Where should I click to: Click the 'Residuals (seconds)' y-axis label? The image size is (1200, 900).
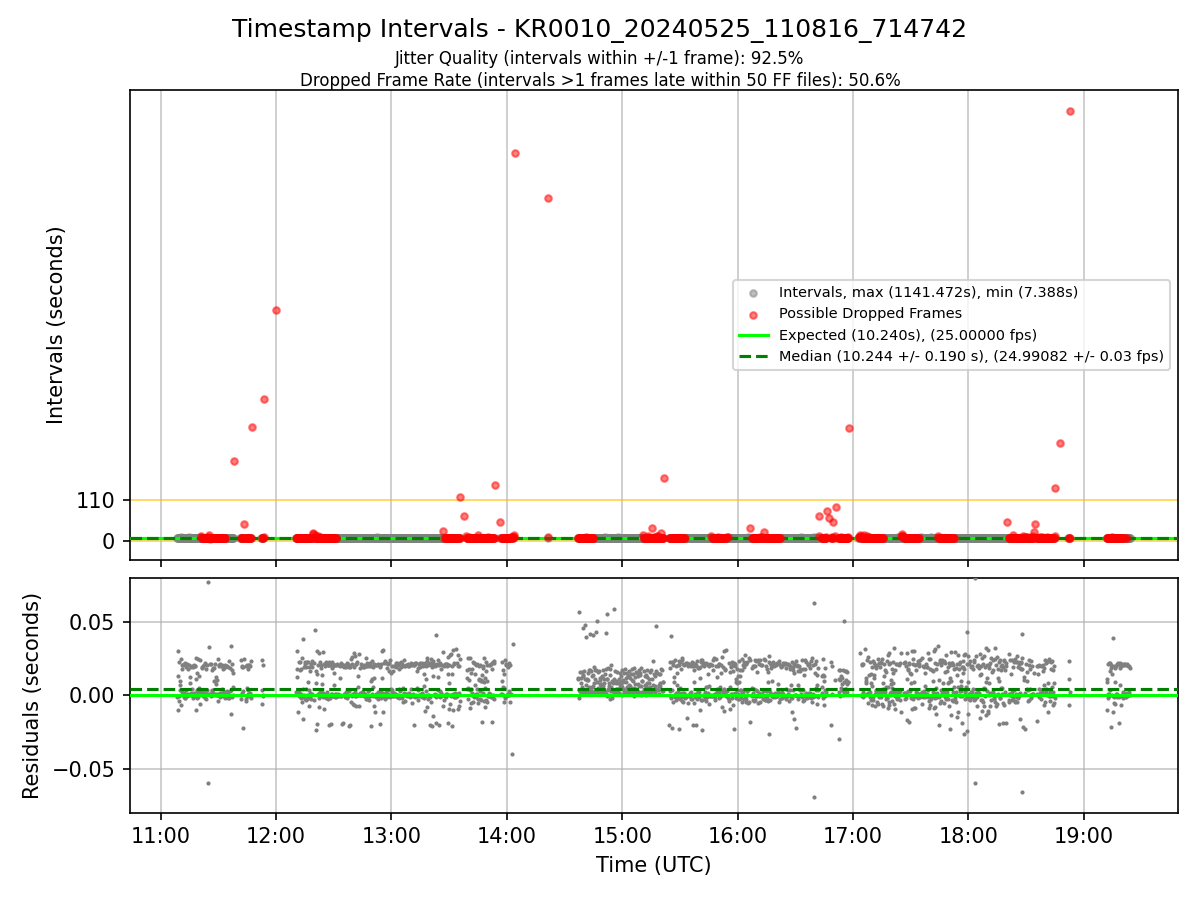(x=32, y=696)
